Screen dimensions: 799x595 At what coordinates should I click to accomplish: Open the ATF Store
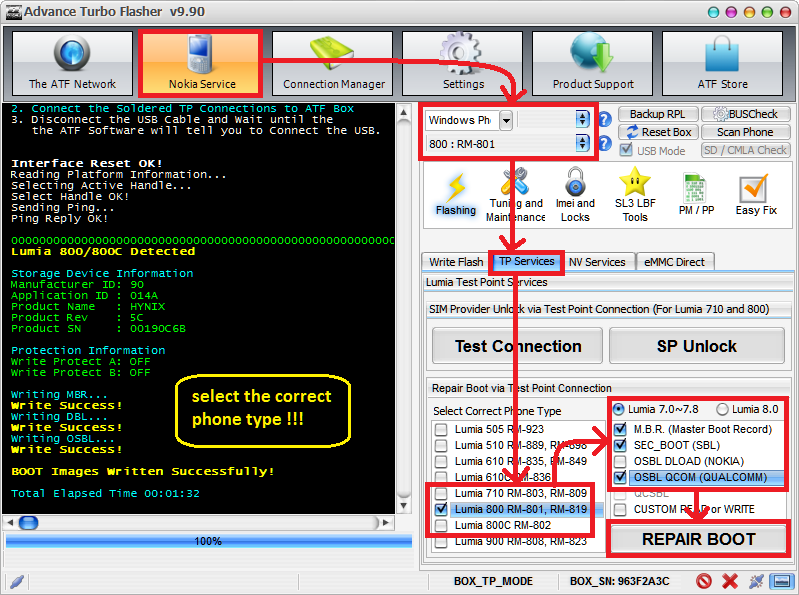click(x=723, y=63)
